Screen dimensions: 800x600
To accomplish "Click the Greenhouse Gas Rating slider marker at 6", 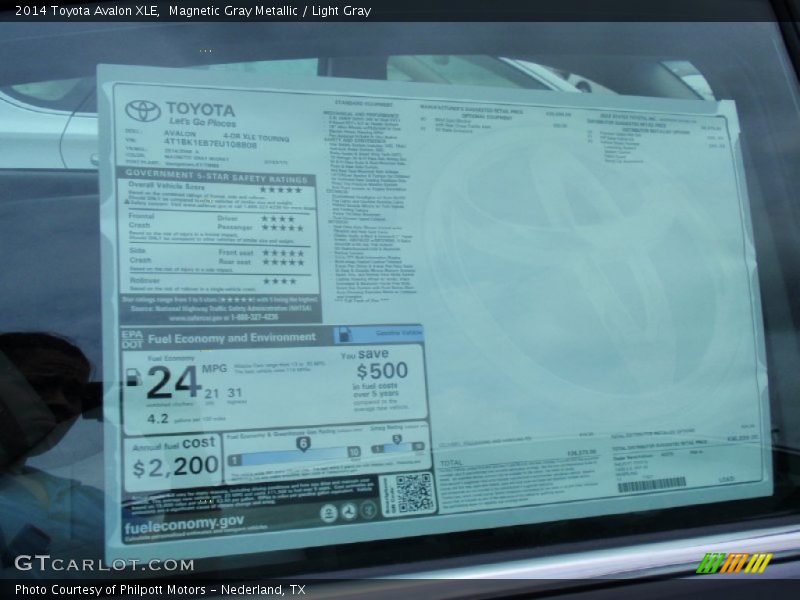I will (x=302, y=444).
